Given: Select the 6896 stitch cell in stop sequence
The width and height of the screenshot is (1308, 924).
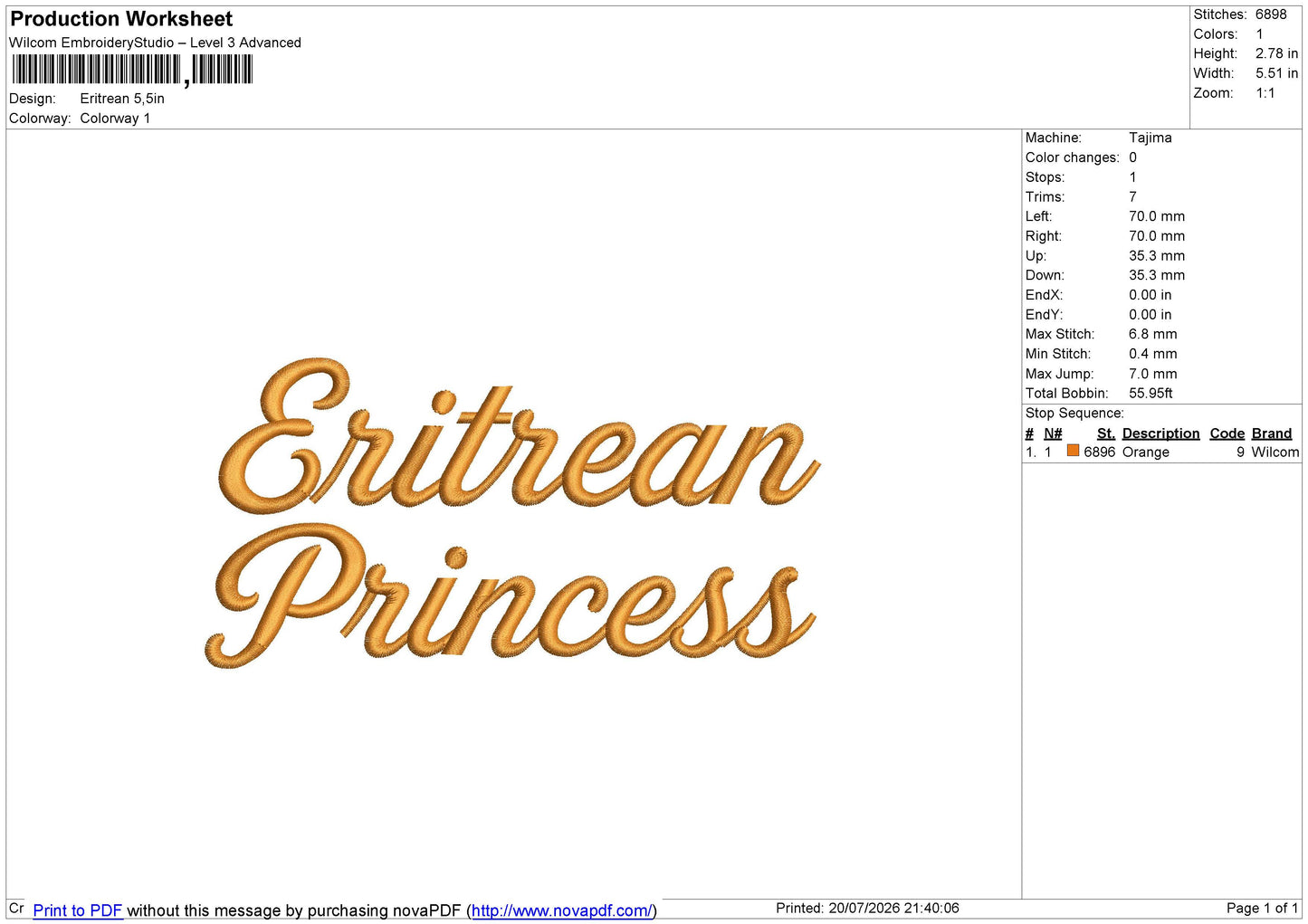Looking at the screenshot, I should click(x=1099, y=452).
